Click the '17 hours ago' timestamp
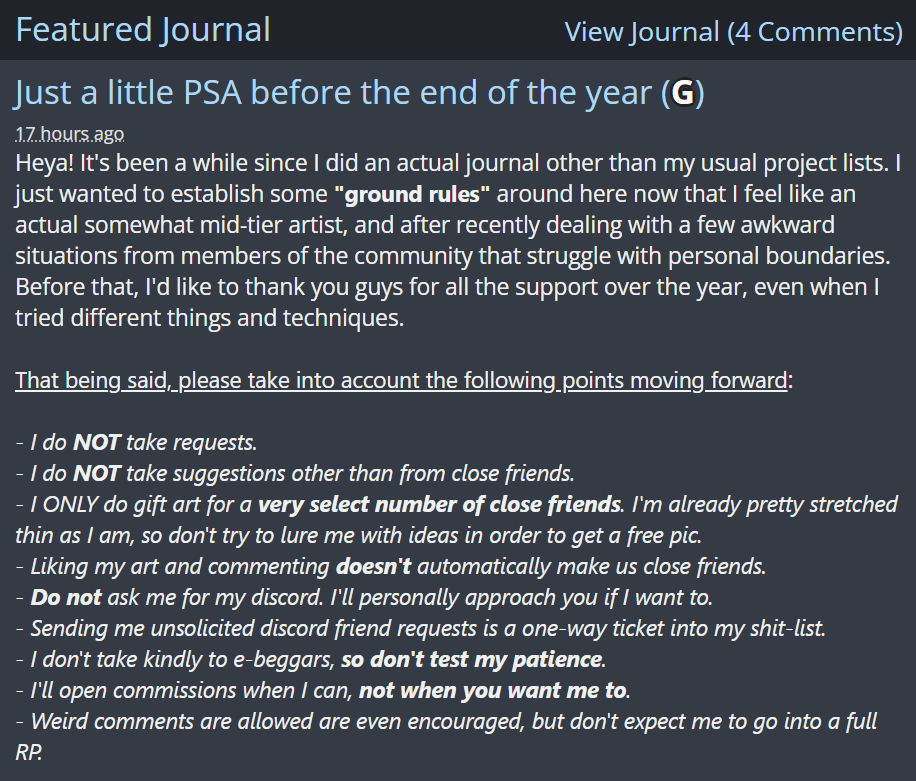Viewport: 916px width, 781px height. point(70,134)
